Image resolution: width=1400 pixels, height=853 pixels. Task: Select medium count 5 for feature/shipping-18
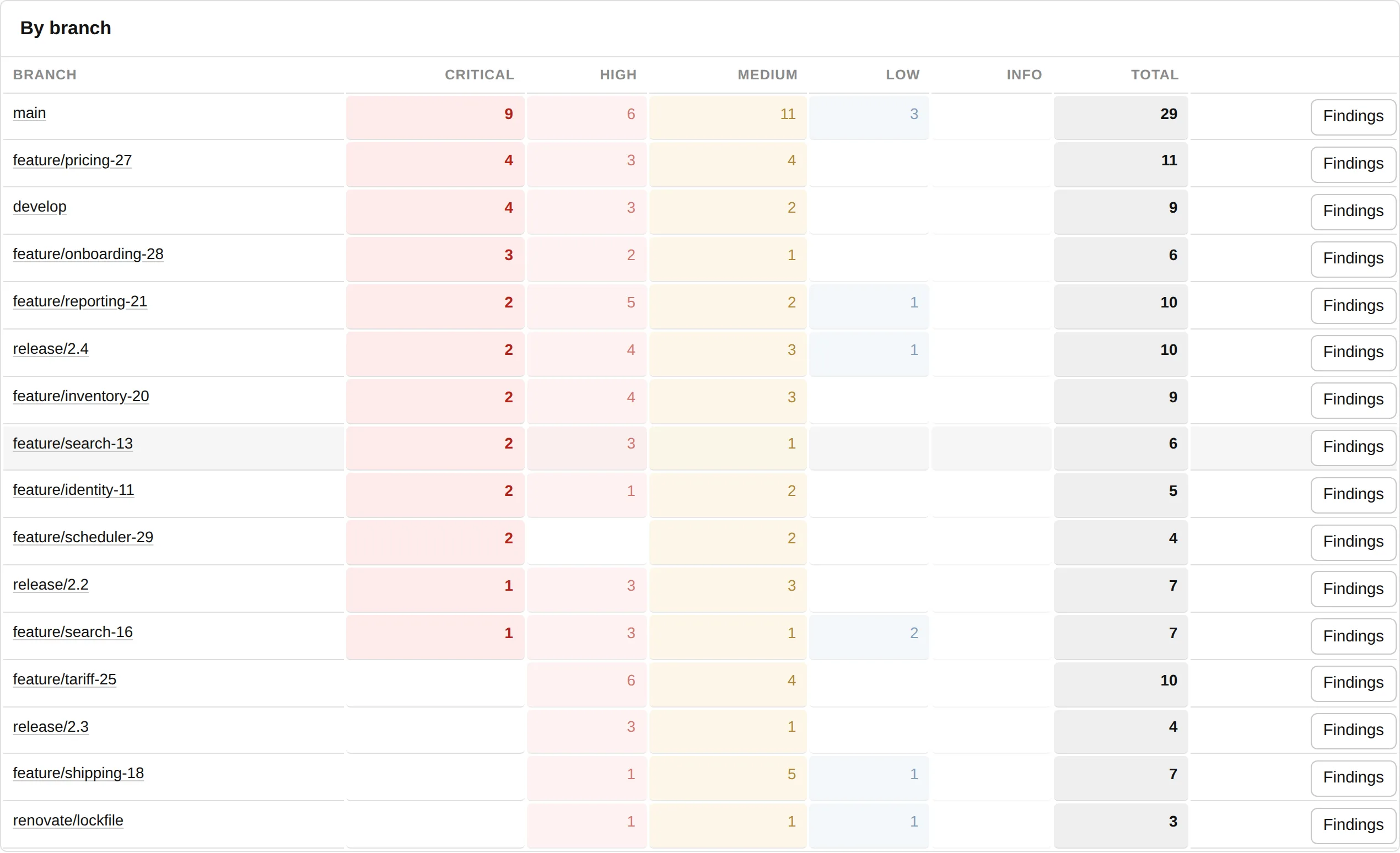(x=728, y=778)
